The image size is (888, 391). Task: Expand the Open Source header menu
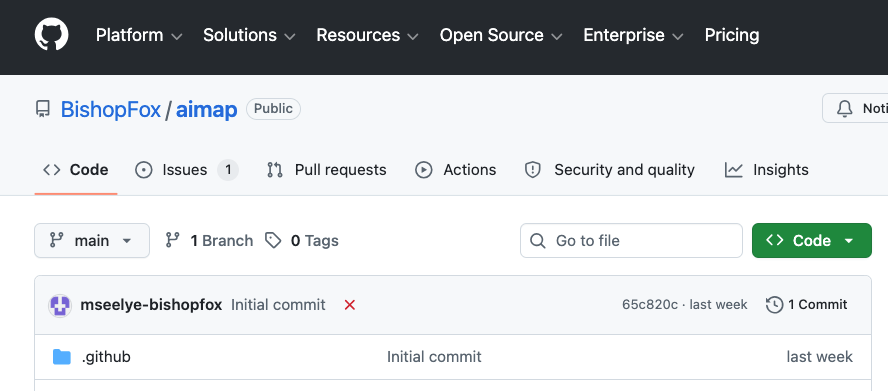click(501, 35)
